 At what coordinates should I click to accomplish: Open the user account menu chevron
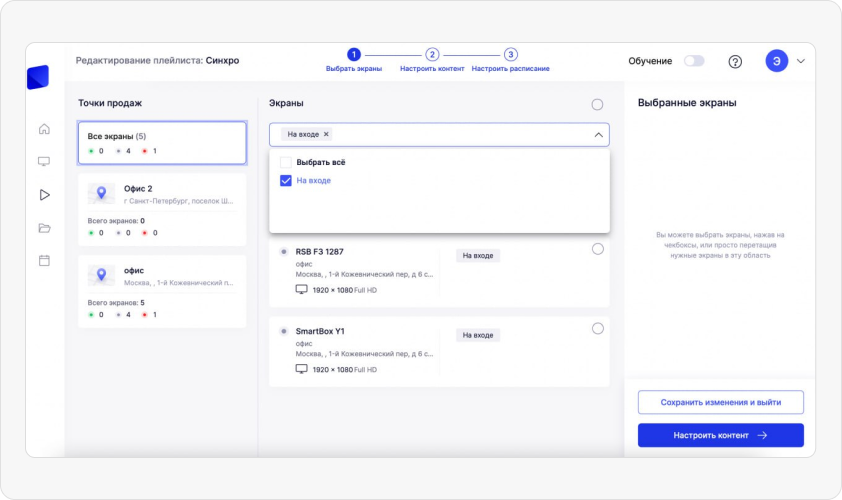click(801, 61)
